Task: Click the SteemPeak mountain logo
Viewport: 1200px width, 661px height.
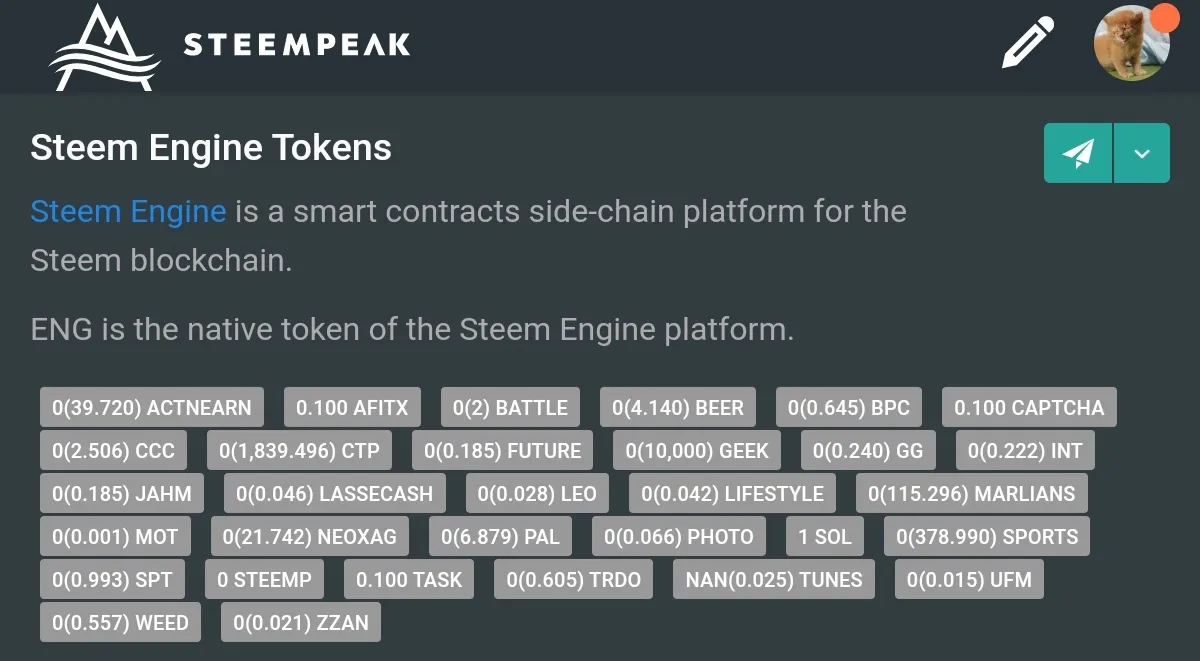Action: tap(105, 47)
